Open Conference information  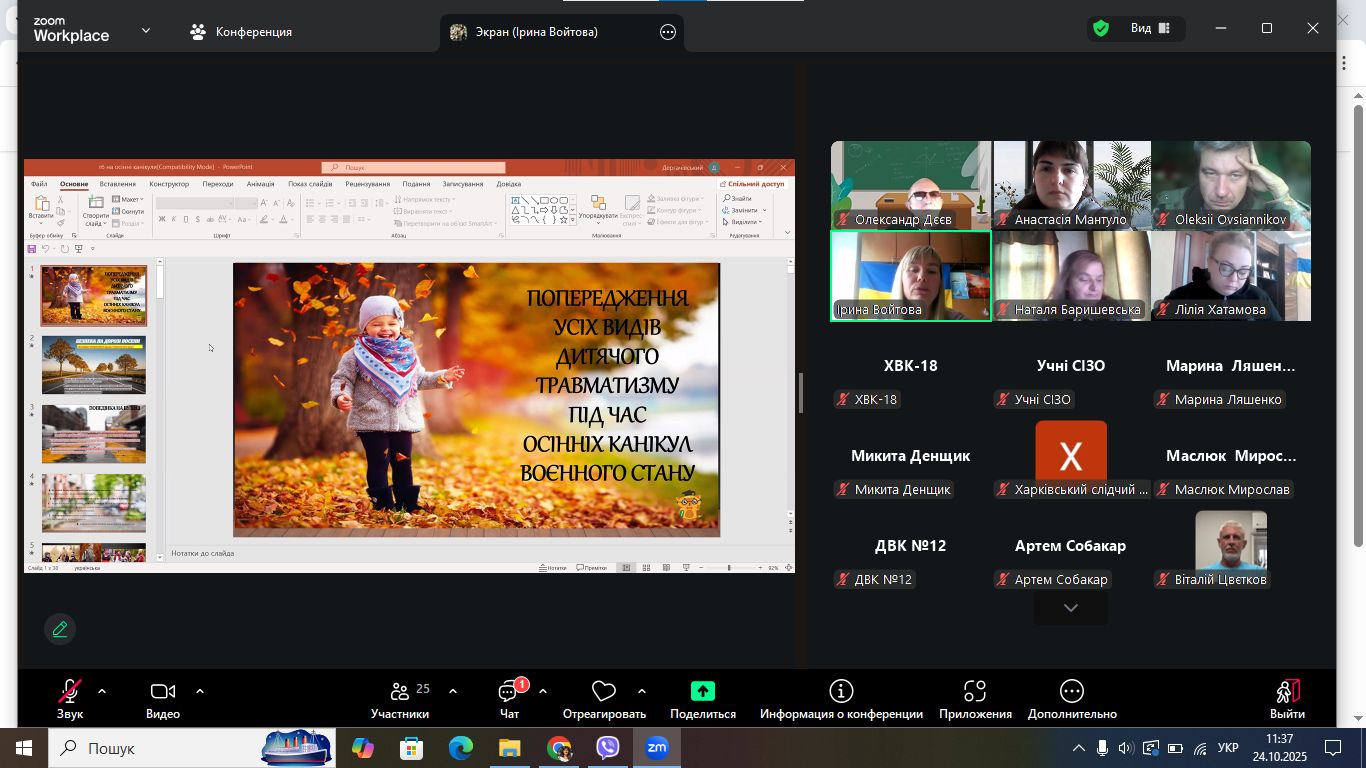[841, 700]
